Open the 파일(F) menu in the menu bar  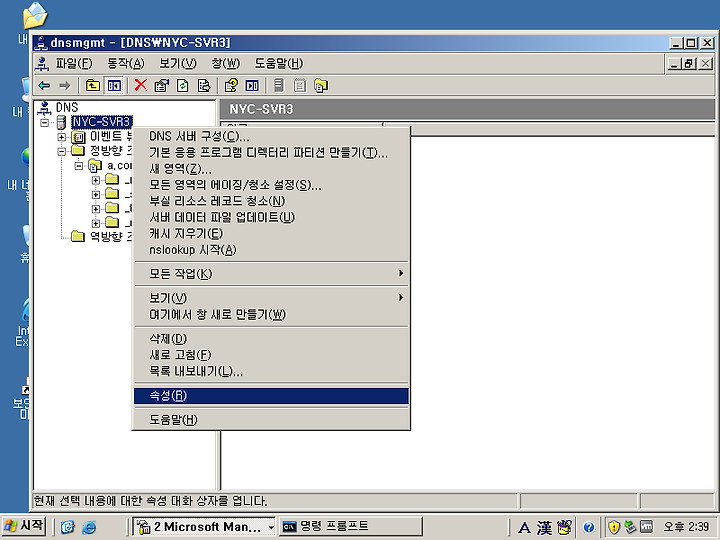(x=74, y=63)
